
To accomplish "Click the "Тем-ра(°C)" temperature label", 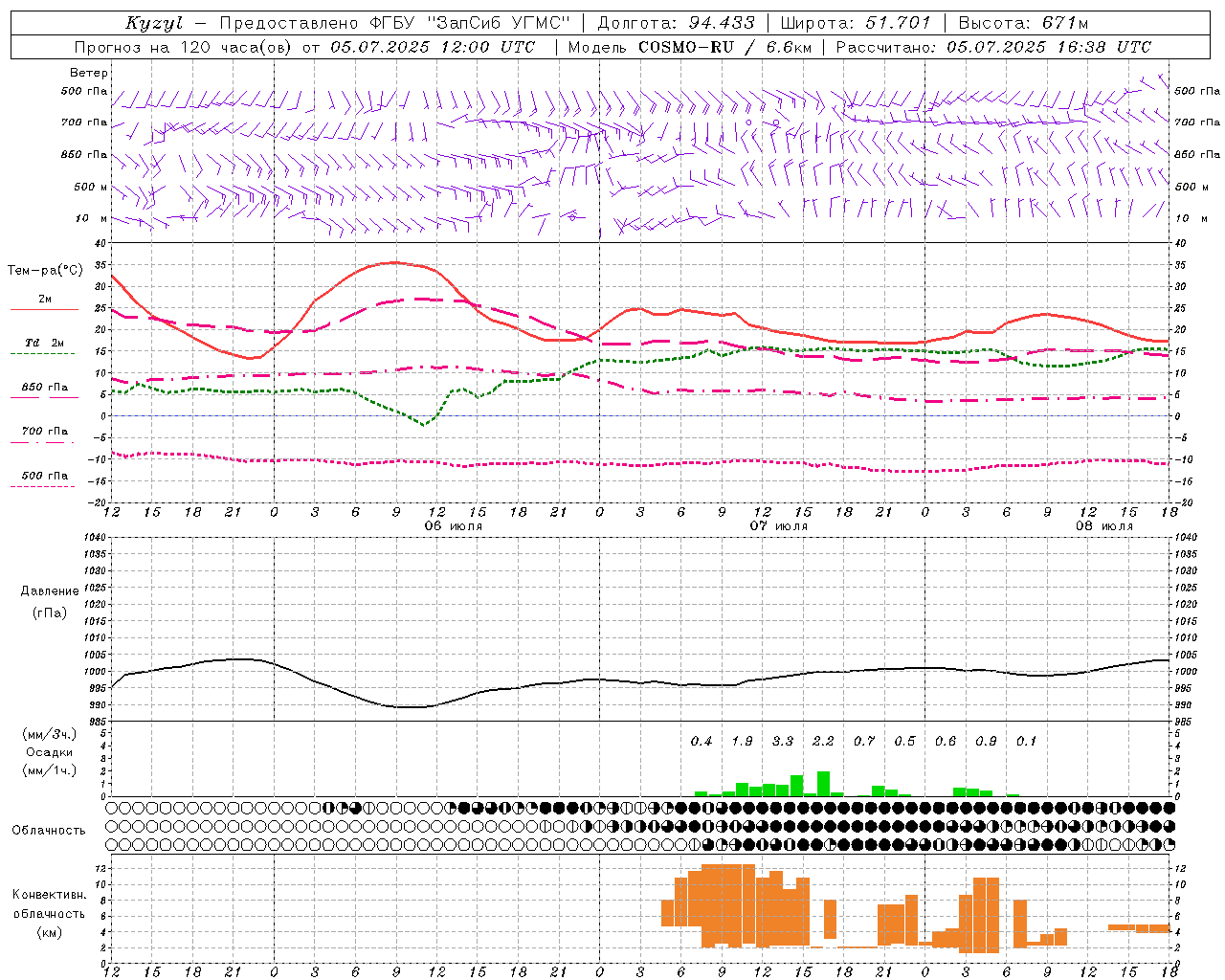I will click(x=45, y=271).
